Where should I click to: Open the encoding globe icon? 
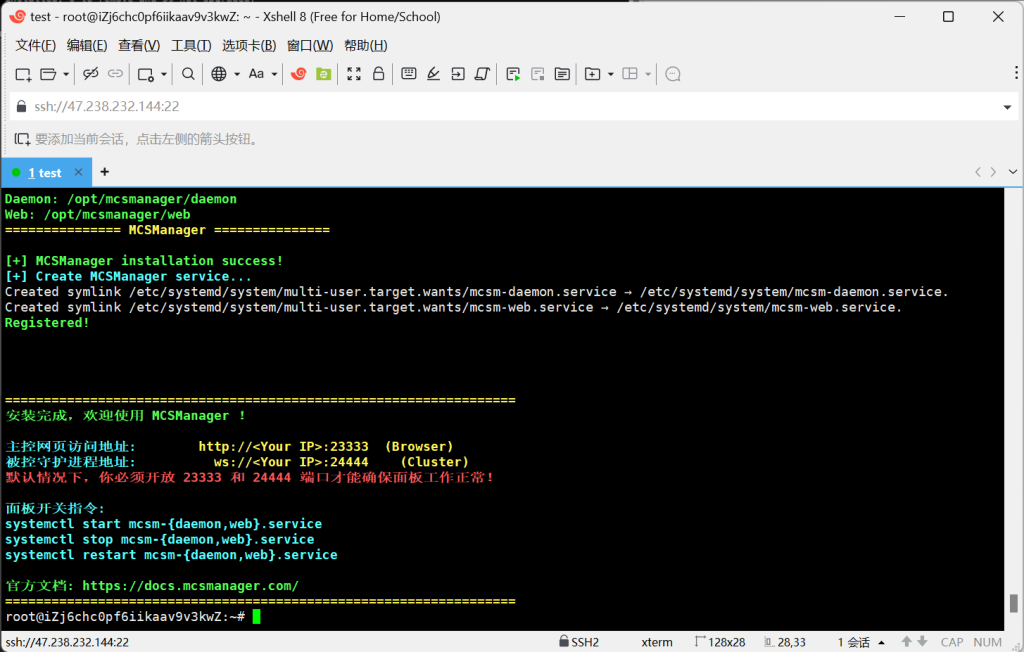(x=219, y=74)
